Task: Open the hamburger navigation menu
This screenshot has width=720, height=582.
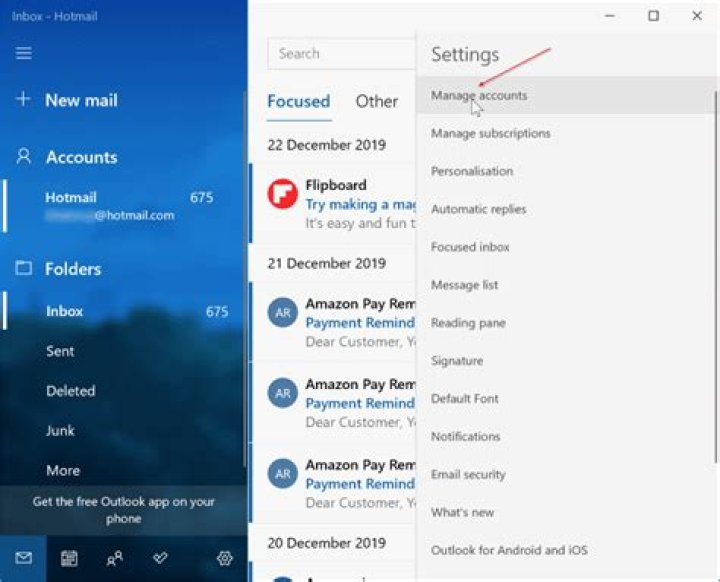Action: coord(23,54)
